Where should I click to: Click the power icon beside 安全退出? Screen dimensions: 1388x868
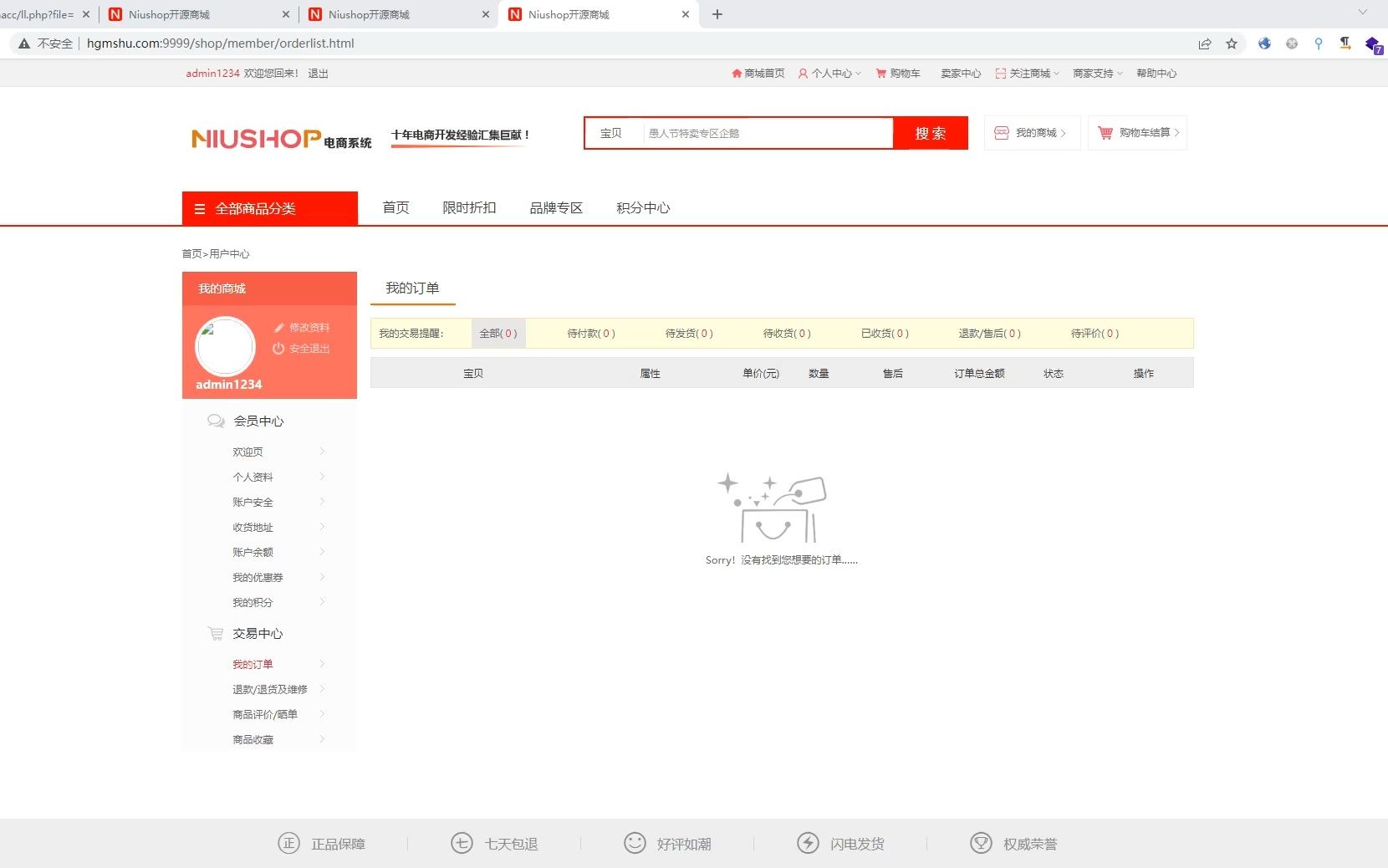278,349
